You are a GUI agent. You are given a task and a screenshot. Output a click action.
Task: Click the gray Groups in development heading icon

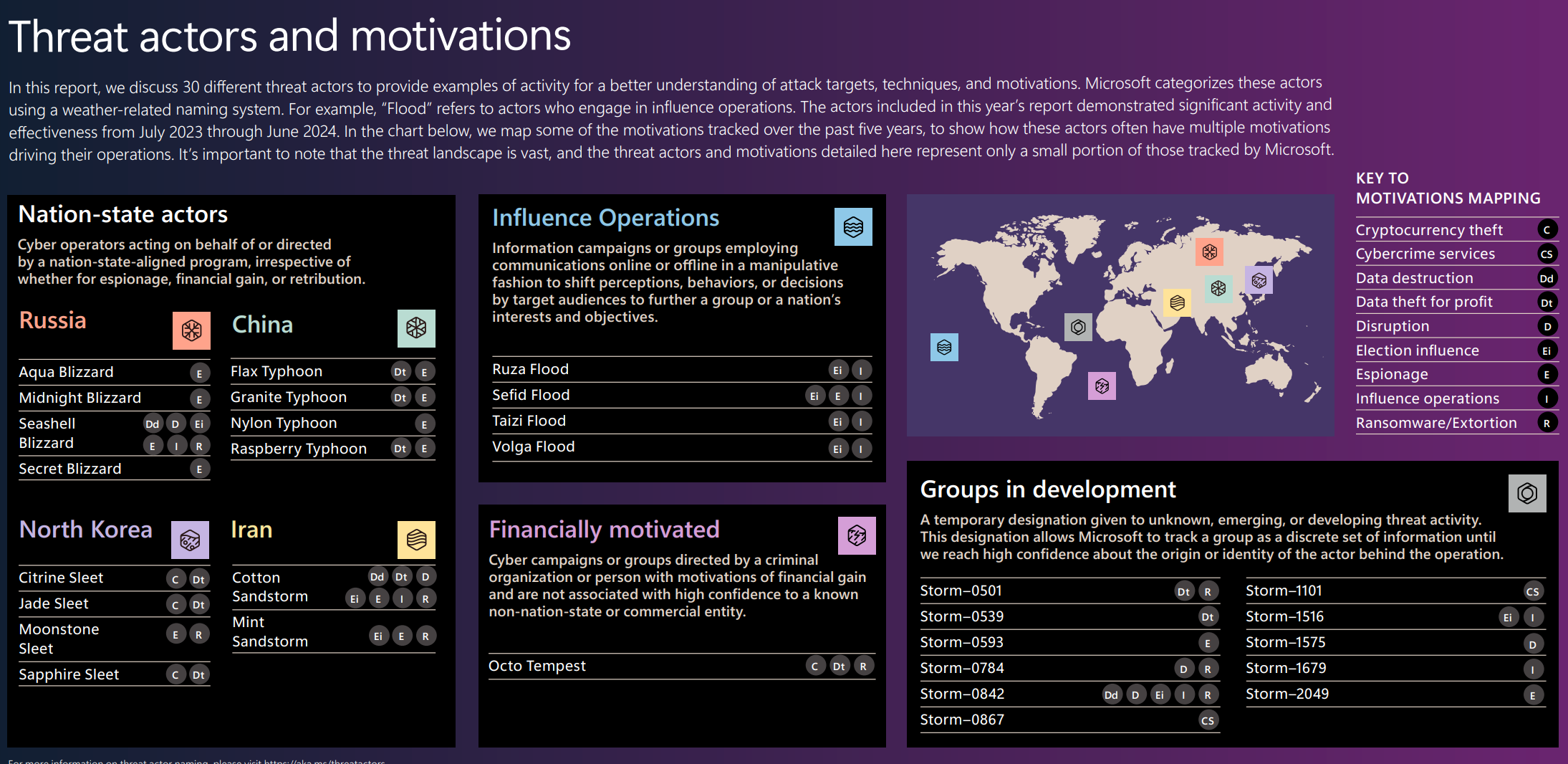pos(1527,493)
